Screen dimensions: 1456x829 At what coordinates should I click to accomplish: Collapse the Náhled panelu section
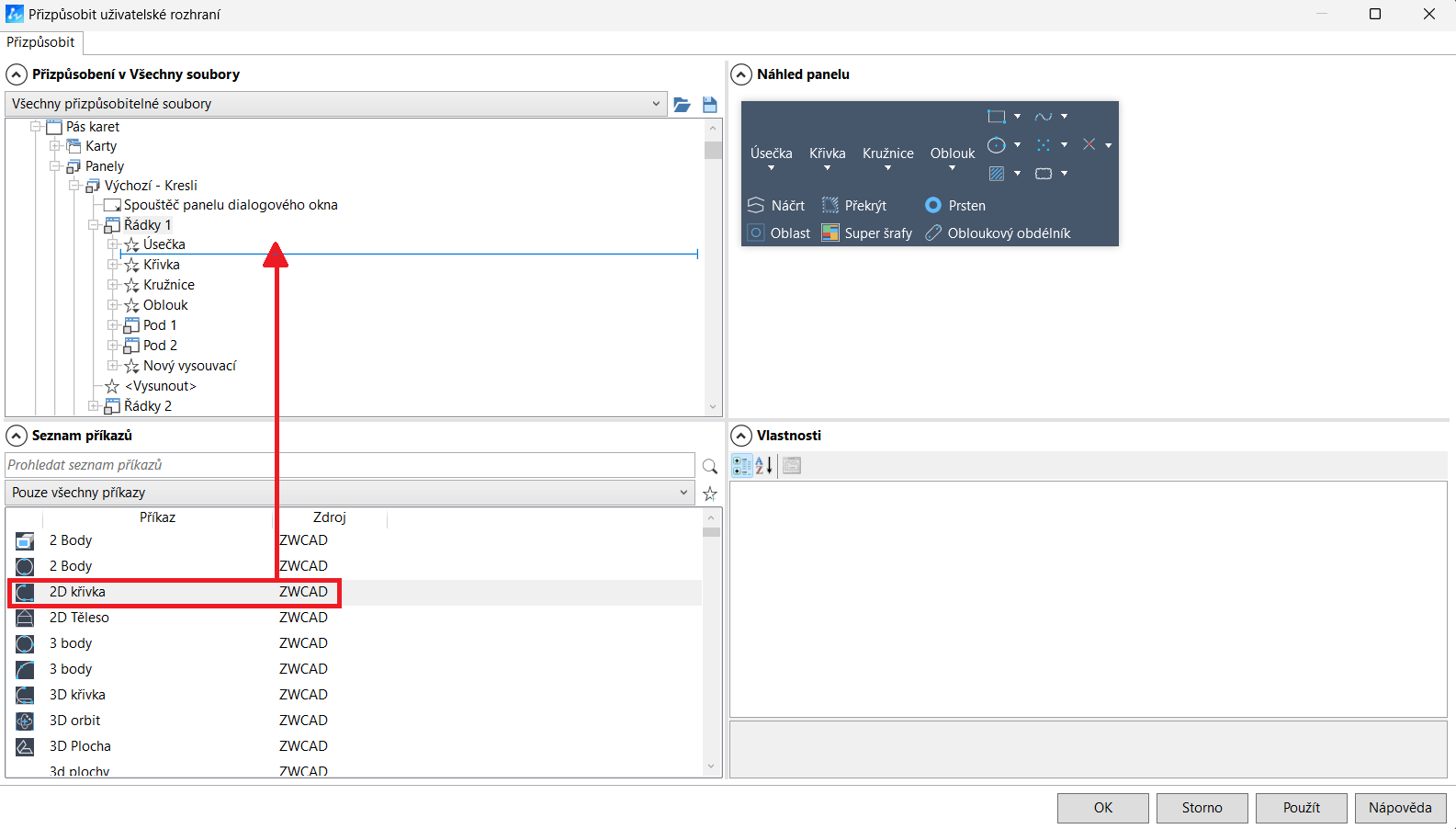tap(741, 74)
